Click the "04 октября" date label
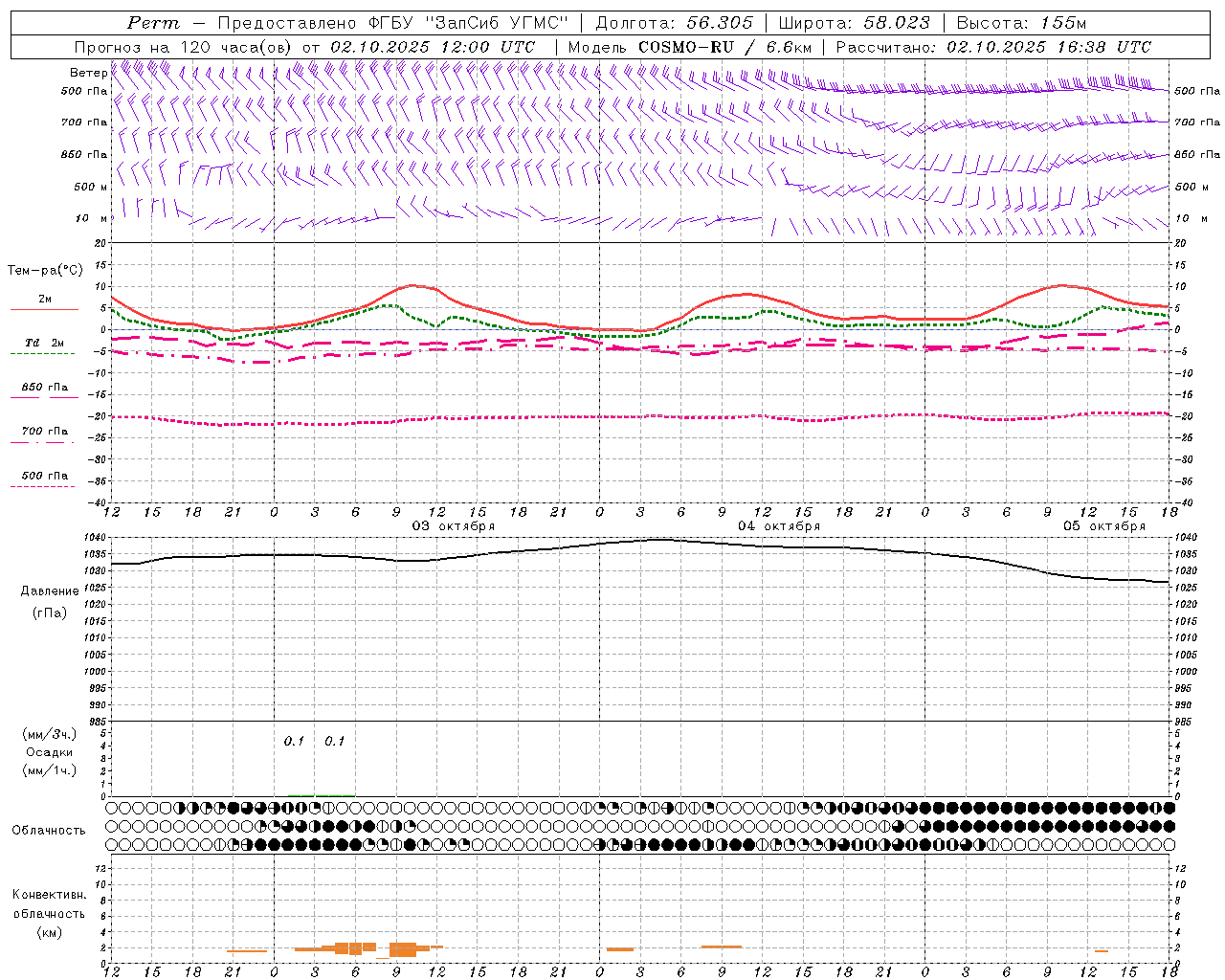 pyautogui.click(x=779, y=526)
